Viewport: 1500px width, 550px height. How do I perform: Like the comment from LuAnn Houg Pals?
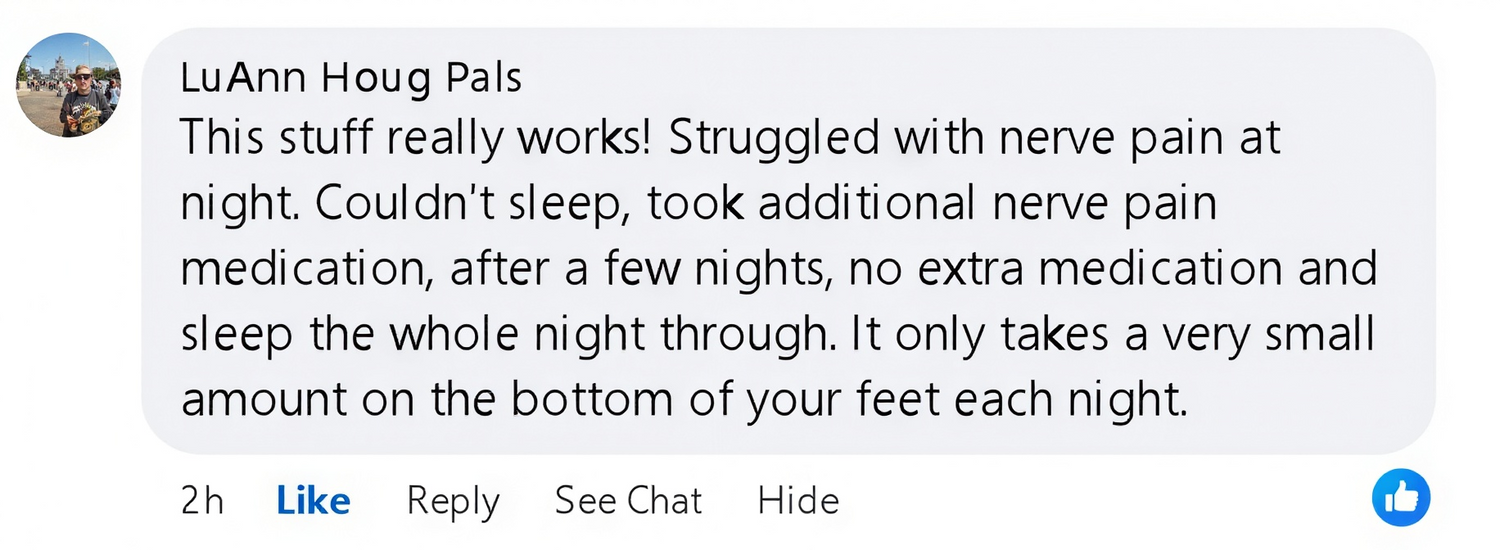tap(313, 500)
